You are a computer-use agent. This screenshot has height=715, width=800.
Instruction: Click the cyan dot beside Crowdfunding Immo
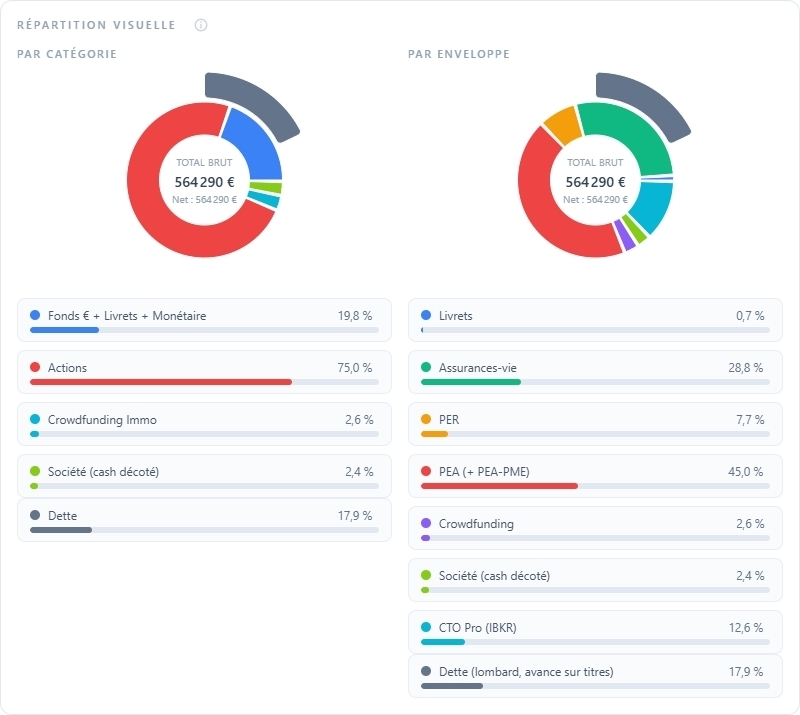pos(35,420)
